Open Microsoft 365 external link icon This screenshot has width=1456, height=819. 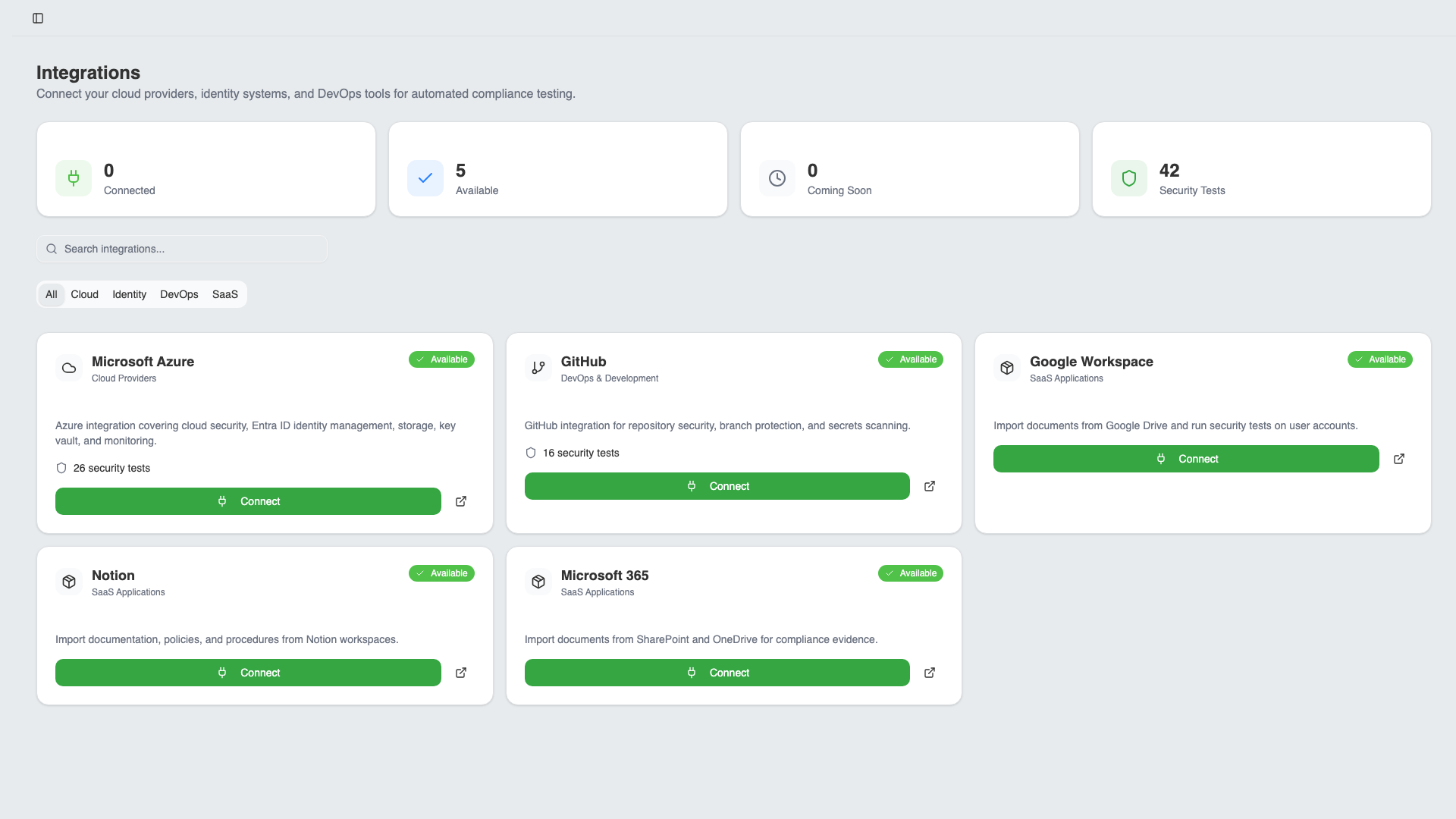tap(930, 673)
